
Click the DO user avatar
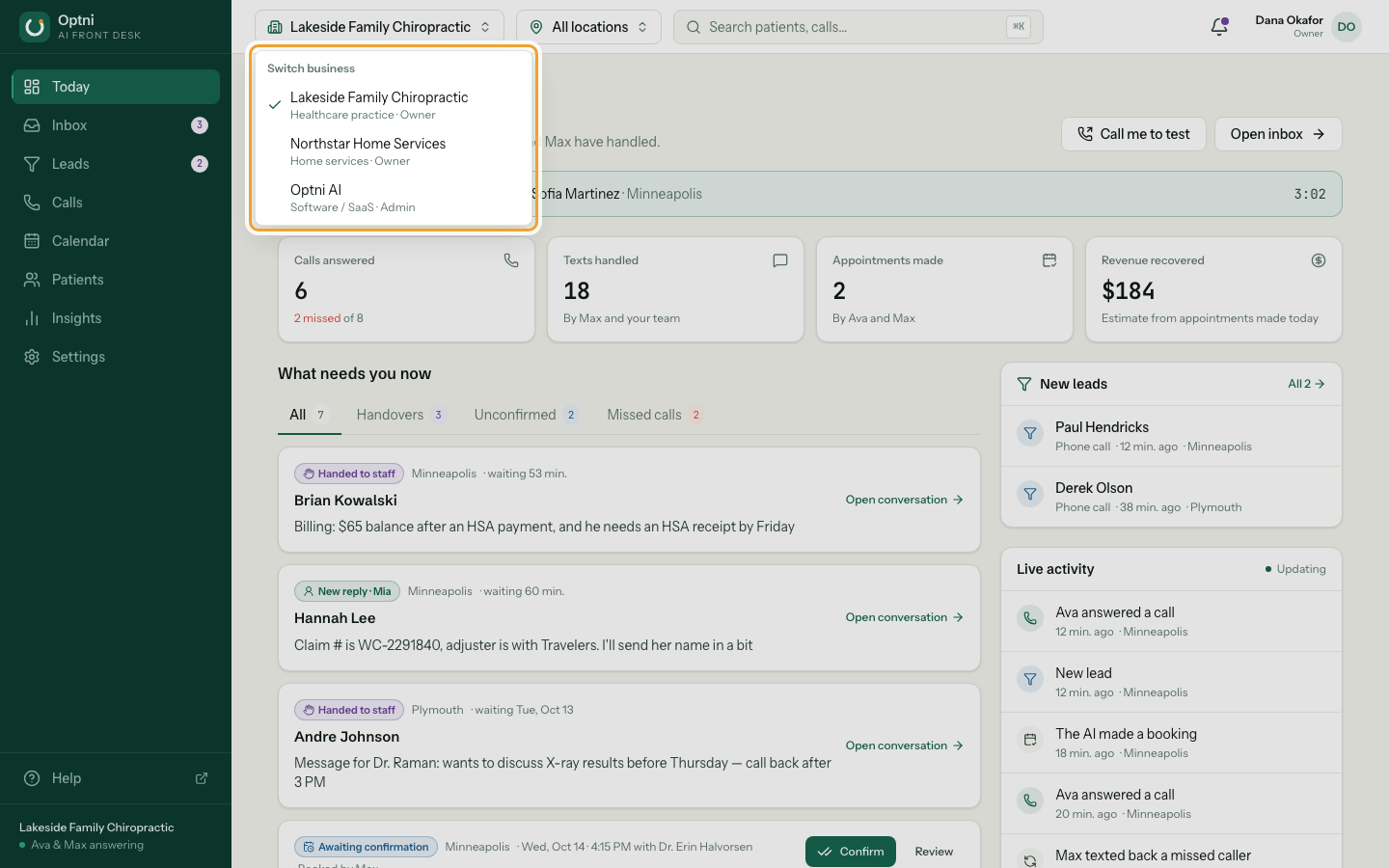click(x=1347, y=27)
